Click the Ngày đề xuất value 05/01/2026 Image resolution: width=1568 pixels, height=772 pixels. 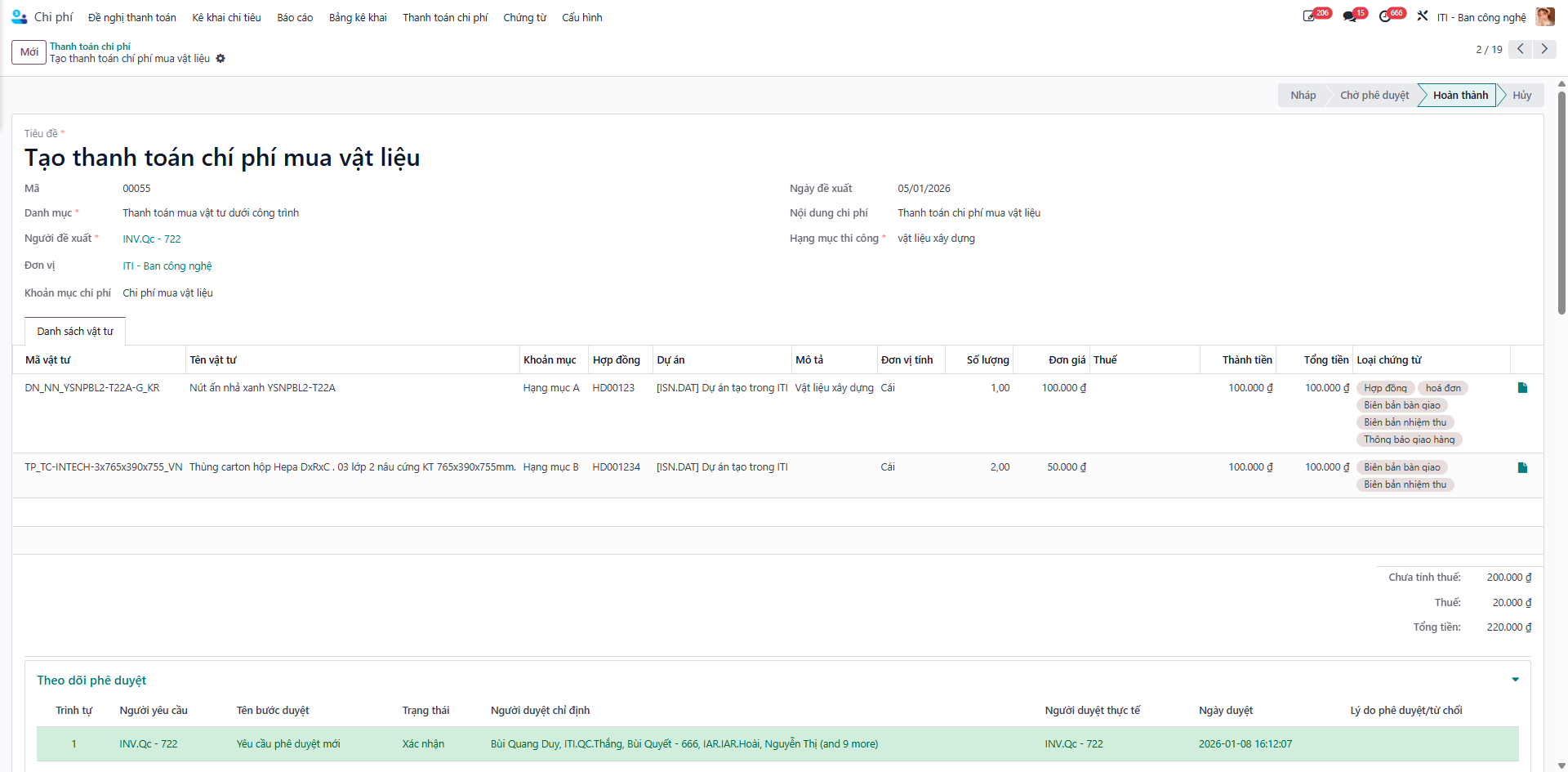924,189
